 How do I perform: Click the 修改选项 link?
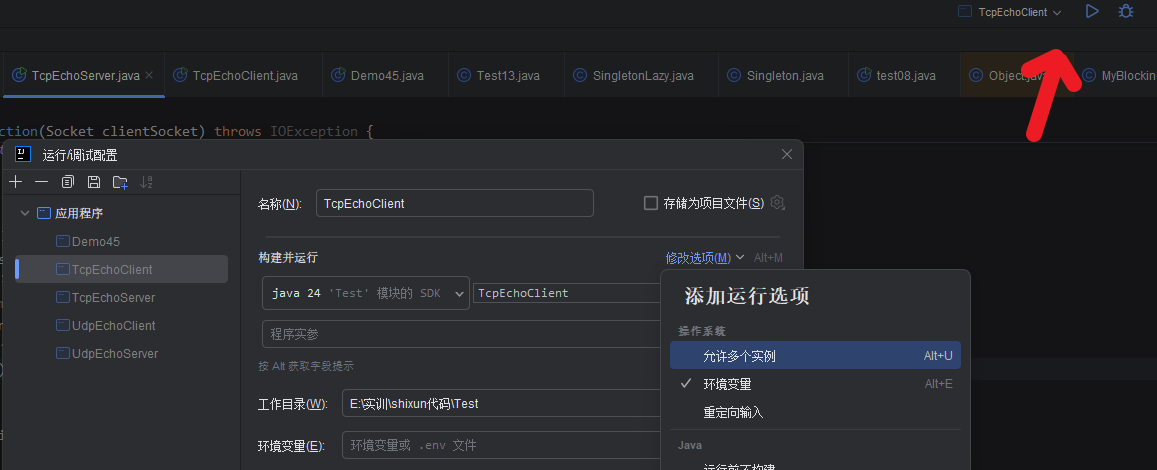pyautogui.click(x=698, y=258)
